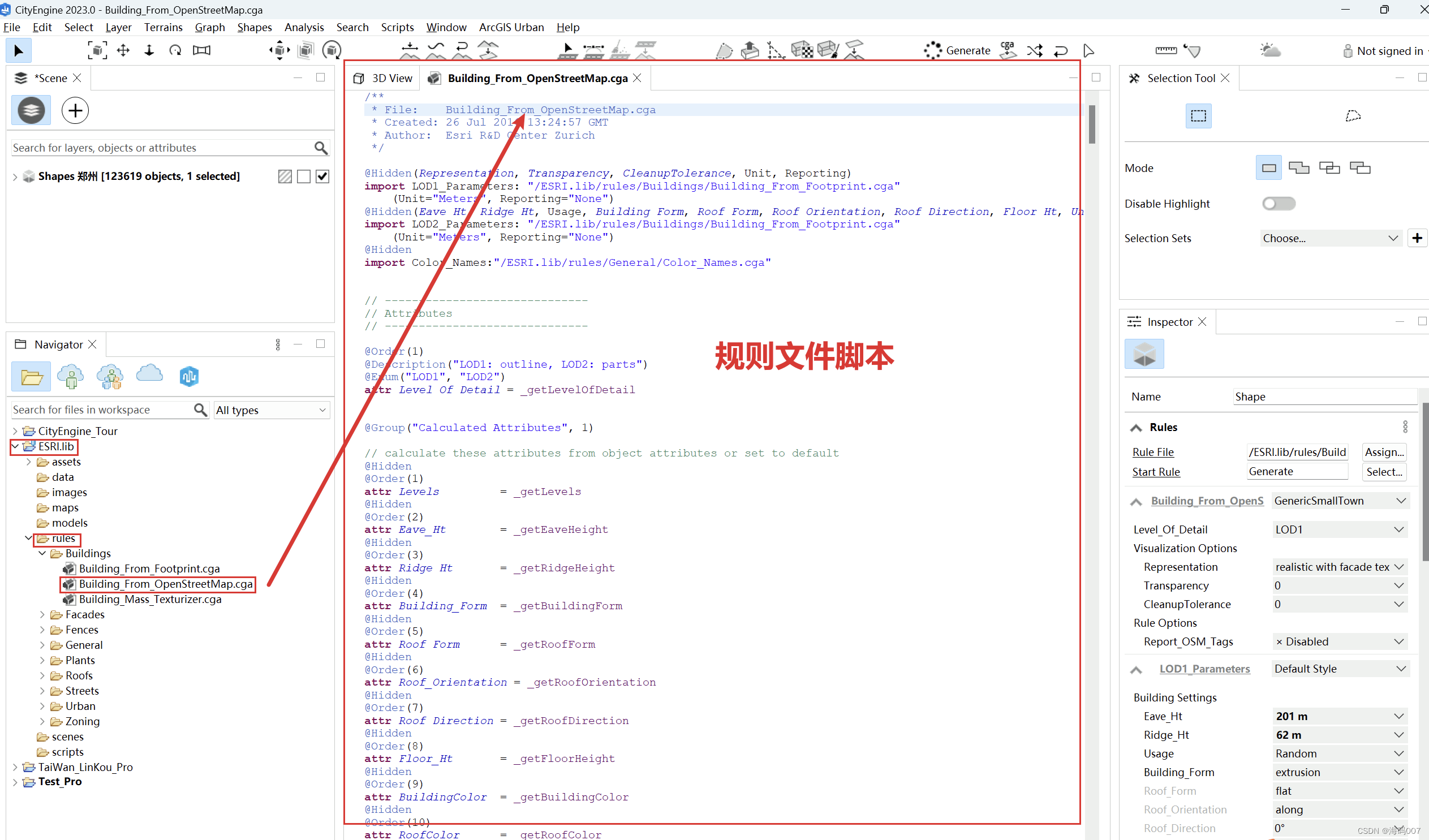Click the Not signed in account button
Screen dimensions: 1429x840
tap(1384, 51)
